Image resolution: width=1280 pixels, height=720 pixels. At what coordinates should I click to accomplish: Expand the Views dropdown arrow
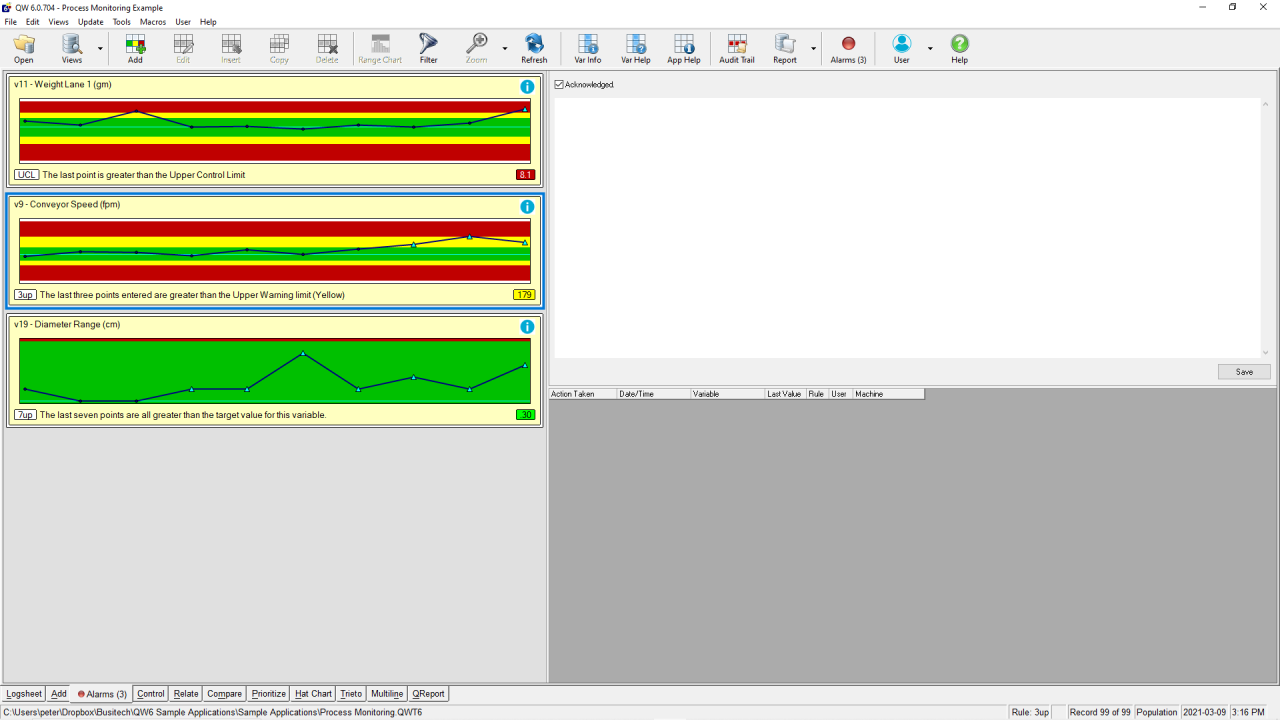(x=100, y=48)
